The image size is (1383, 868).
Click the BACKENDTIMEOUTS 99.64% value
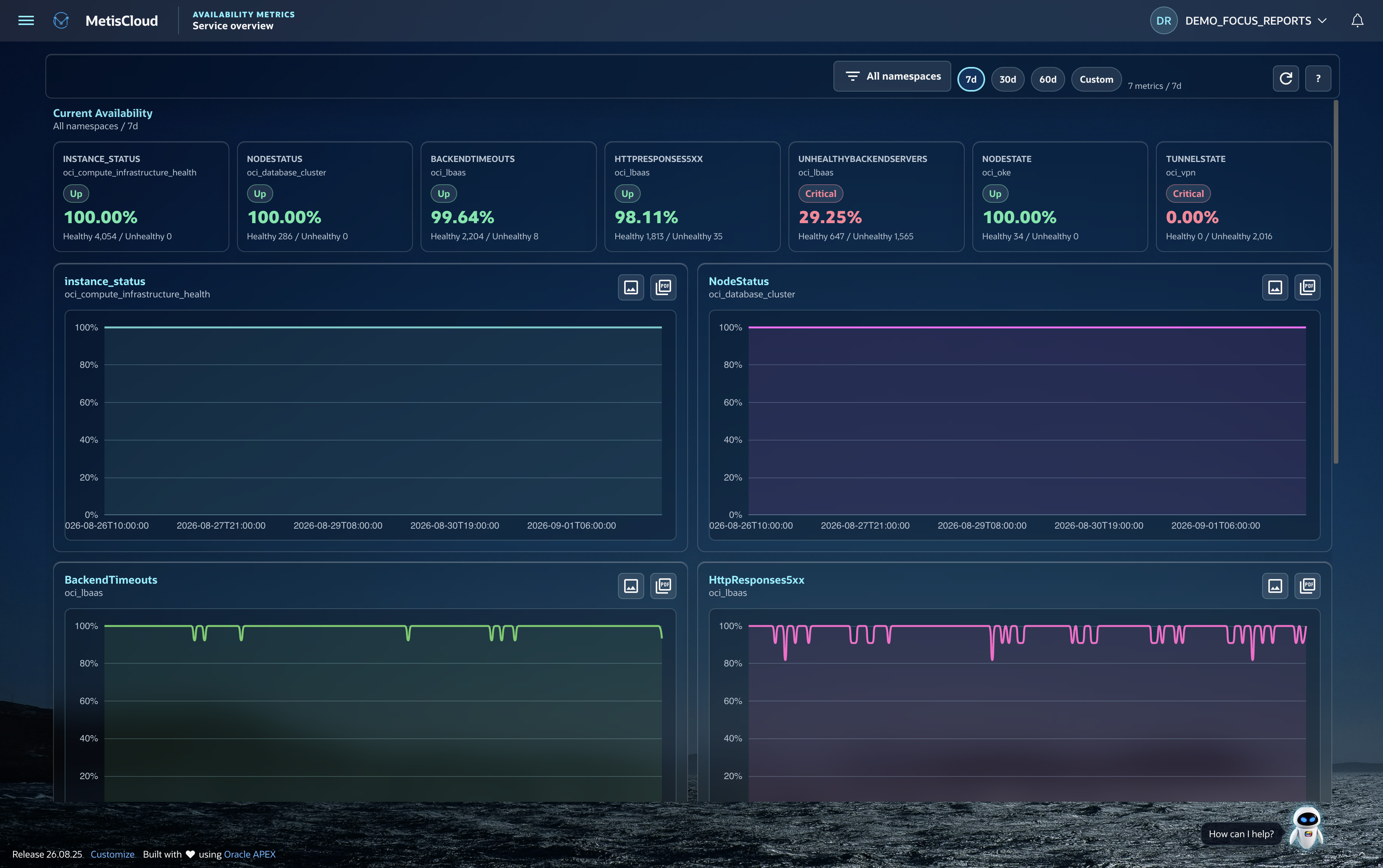pos(462,217)
